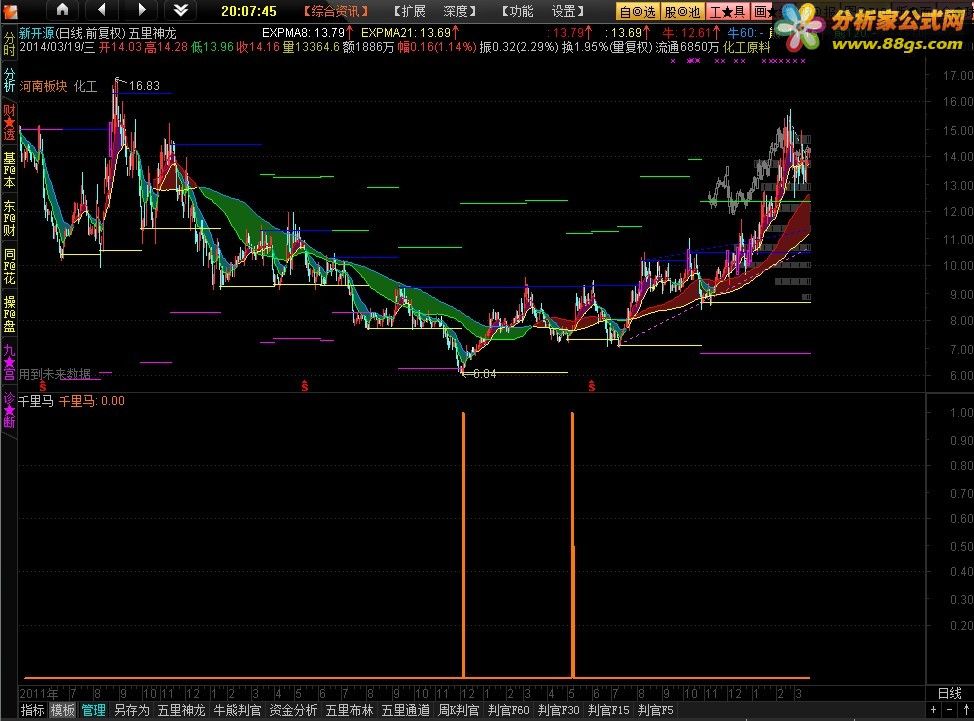Screen dimensions: 974x721
Task: Switch to the 五里神龙 template
Action: (x=181, y=710)
